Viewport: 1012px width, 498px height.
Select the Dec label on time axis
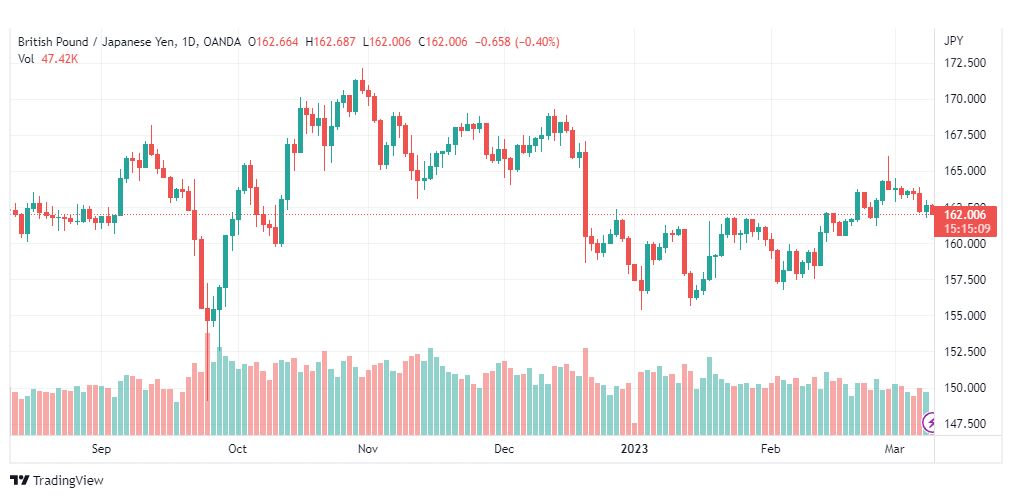click(x=504, y=449)
